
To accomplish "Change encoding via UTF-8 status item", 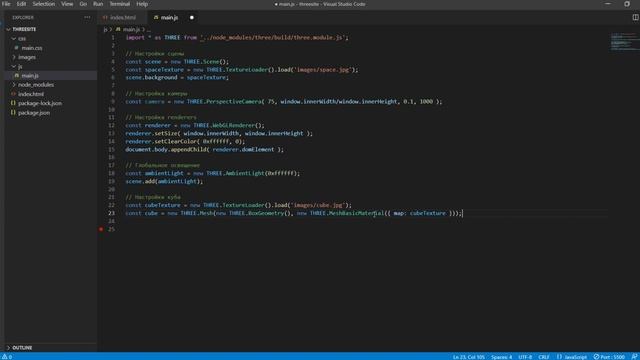I will [525, 357].
